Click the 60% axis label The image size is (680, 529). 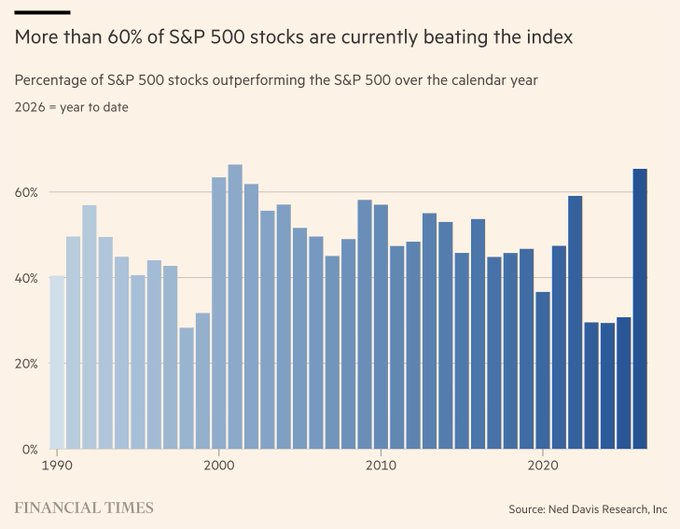click(x=26, y=193)
